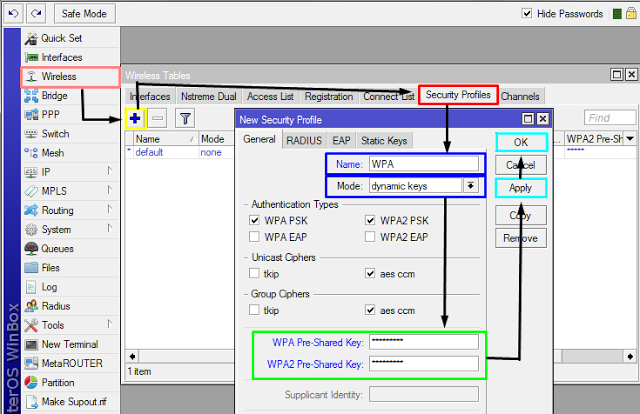Click the WPA2 Pre-Shared Key field
This screenshot has height=414, width=640.
point(424,364)
